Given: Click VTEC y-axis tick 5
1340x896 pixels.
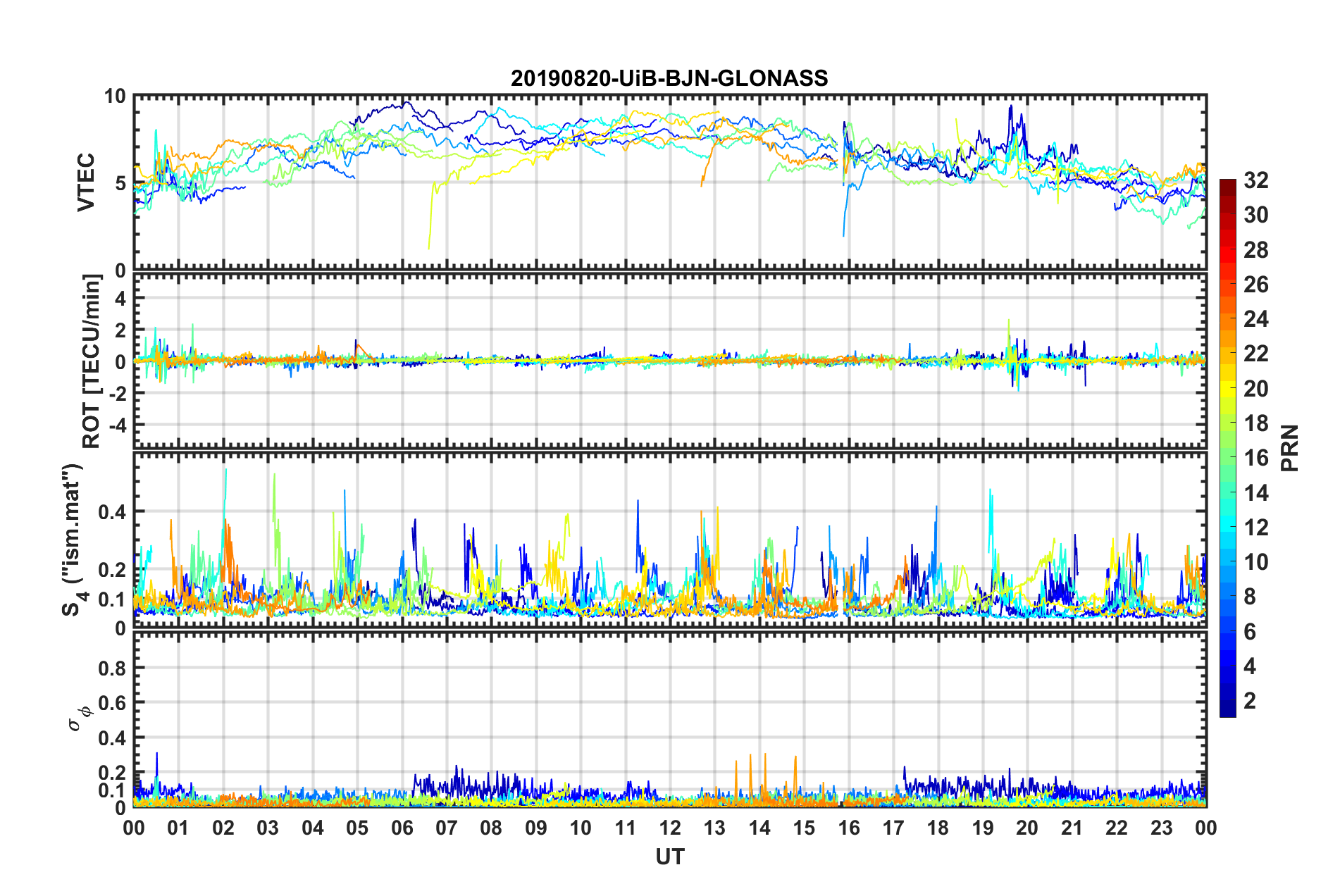Looking at the screenshot, I should 120,183.
